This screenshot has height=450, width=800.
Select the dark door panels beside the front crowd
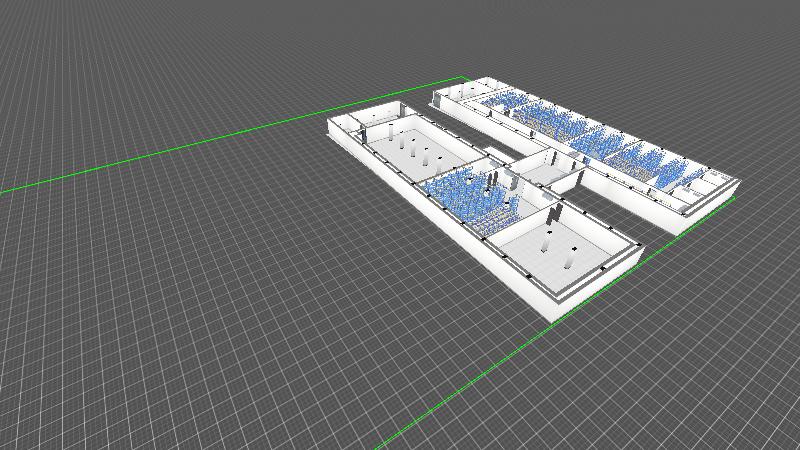click(x=512, y=183)
